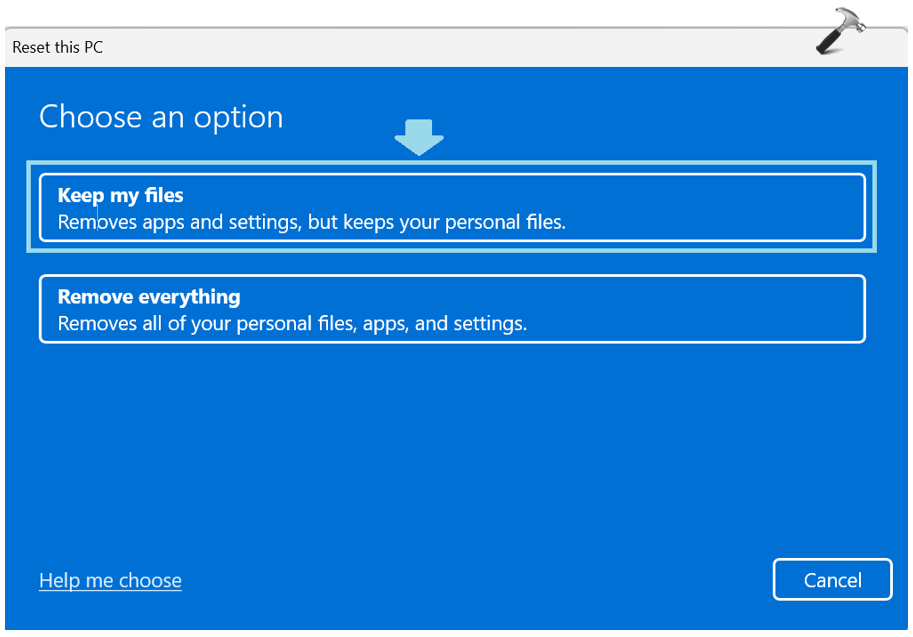Open the Help me choose link

110,580
